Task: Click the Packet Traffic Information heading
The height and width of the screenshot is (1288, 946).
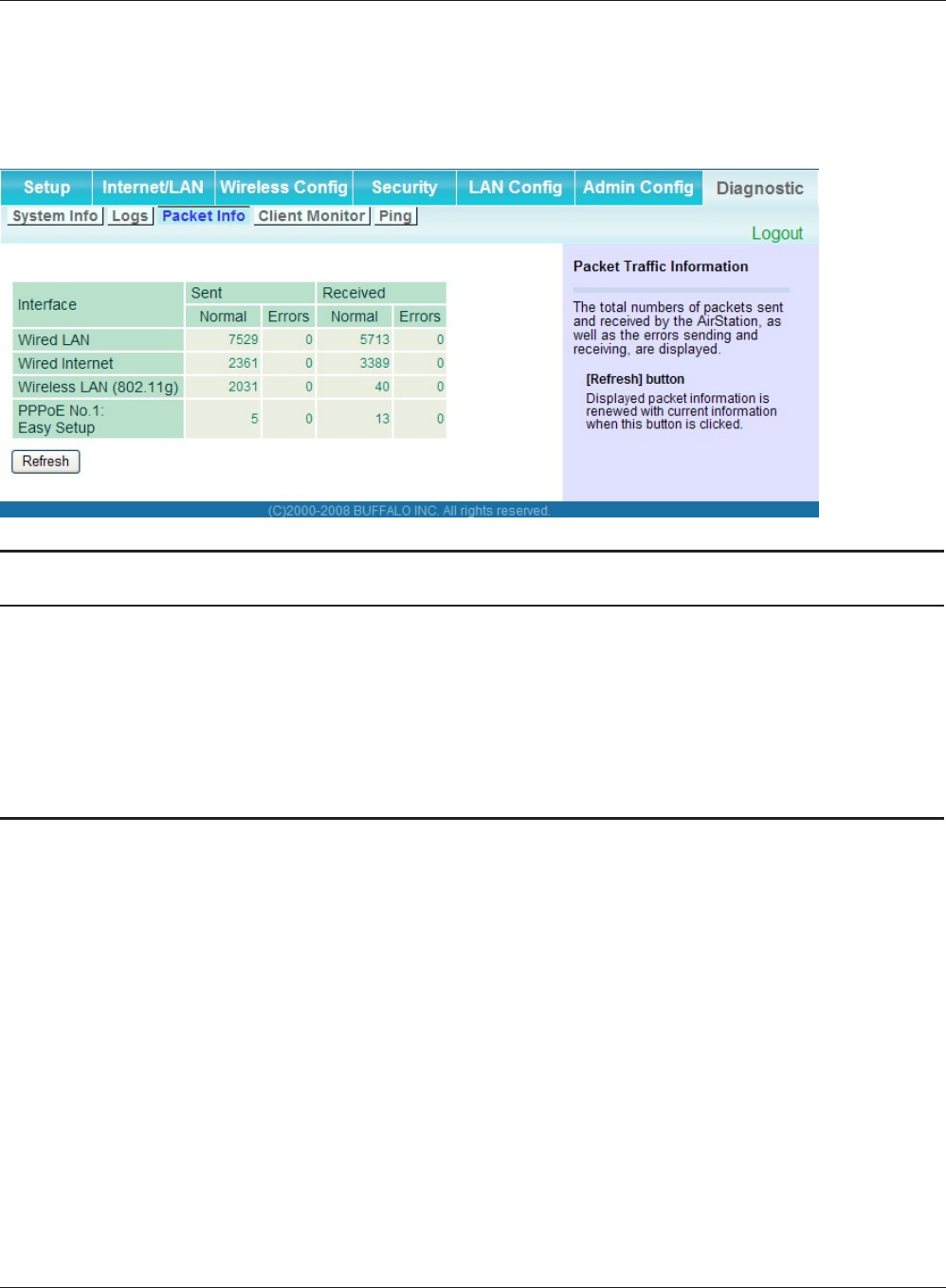Action: coord(661,266)
